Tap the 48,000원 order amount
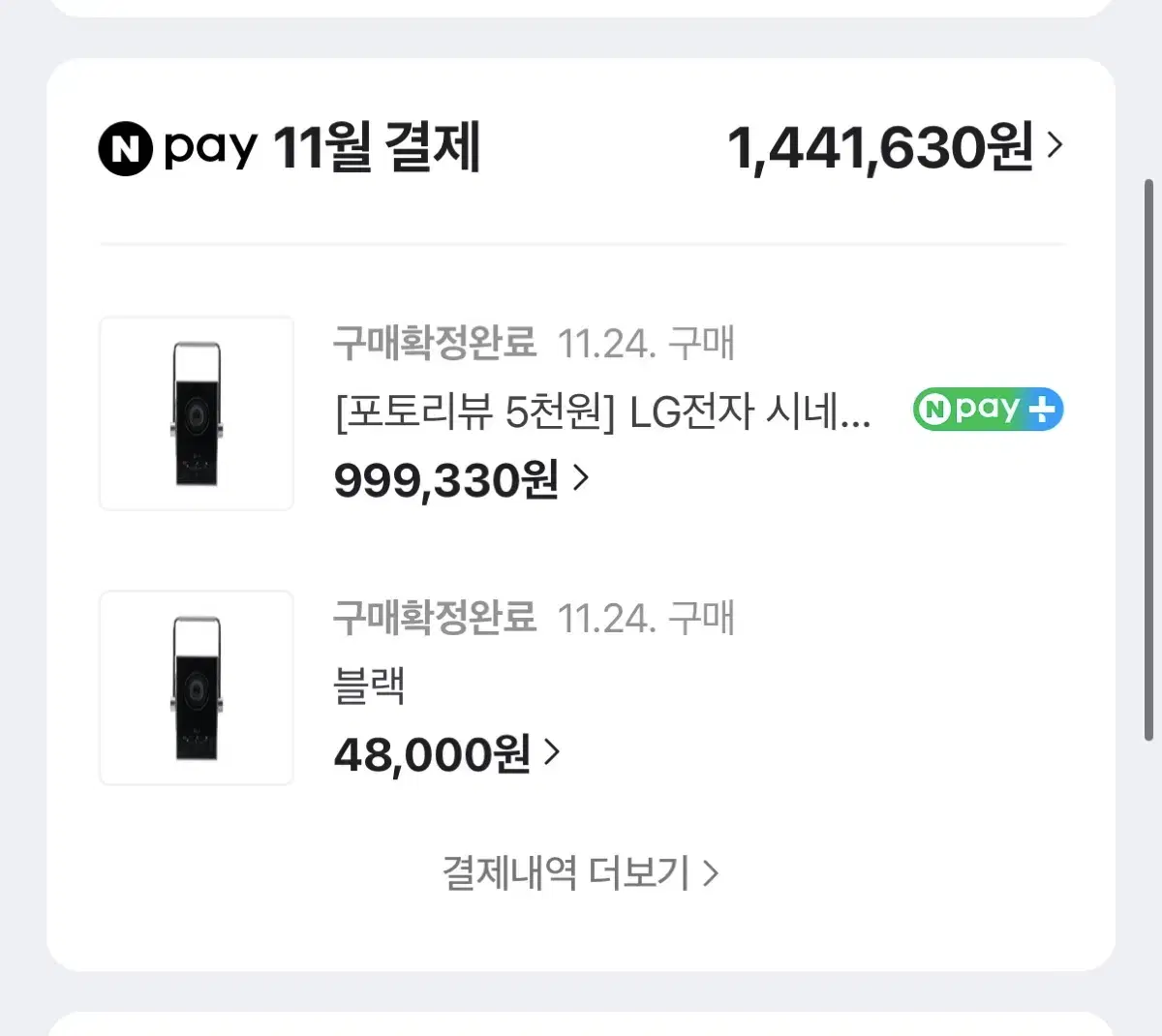1162x1036 pixels. 432,753
